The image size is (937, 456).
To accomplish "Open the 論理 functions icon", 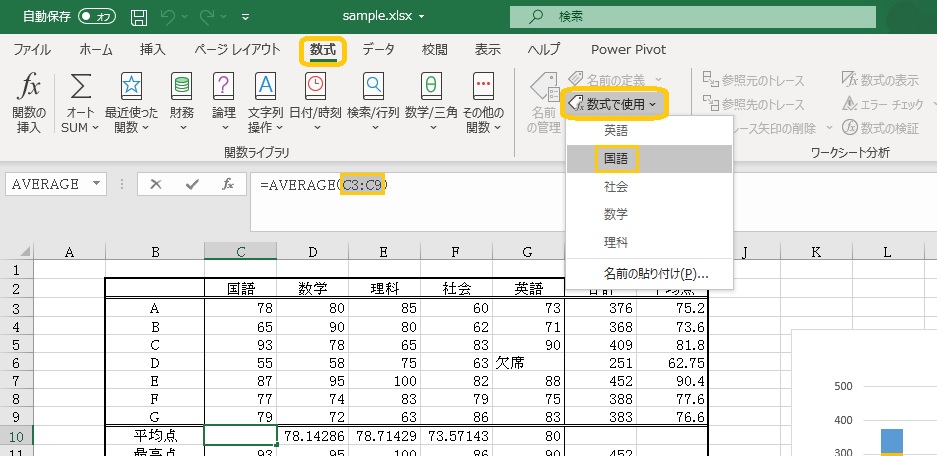I will 224,86.
